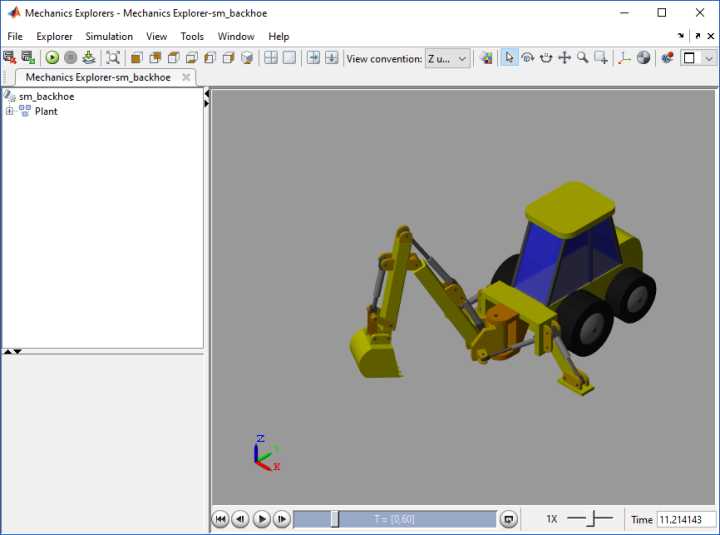Image resolution: width=720 pixels, height=535 pixels.
Task: Open the View convention dropdown
Action: pyautogui.click(x=448, y=59)
